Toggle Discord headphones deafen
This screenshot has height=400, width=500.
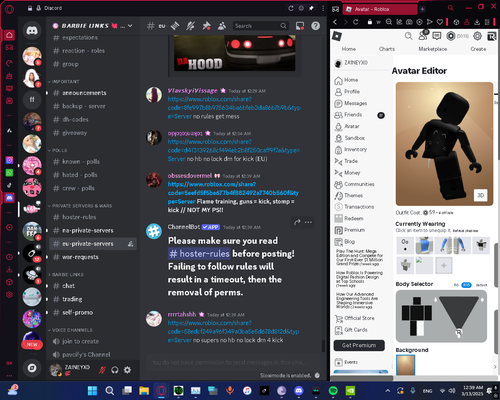point(115,370)
